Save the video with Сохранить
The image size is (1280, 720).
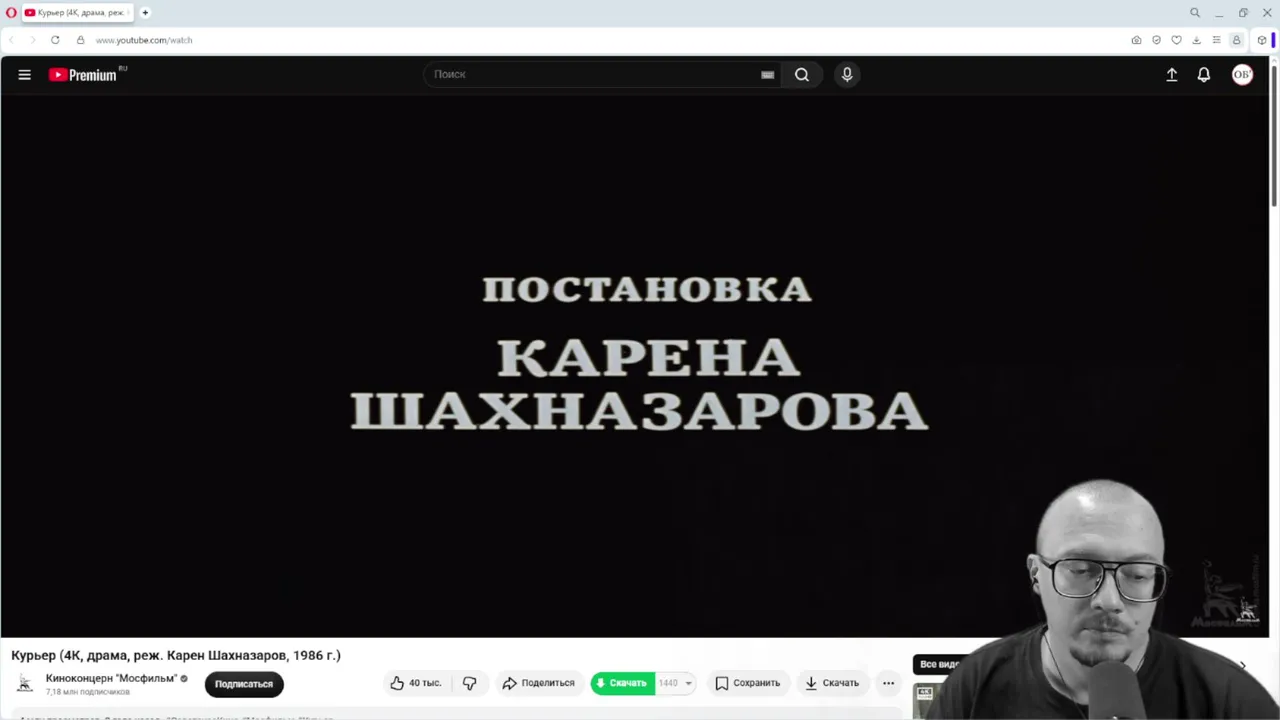747,683
